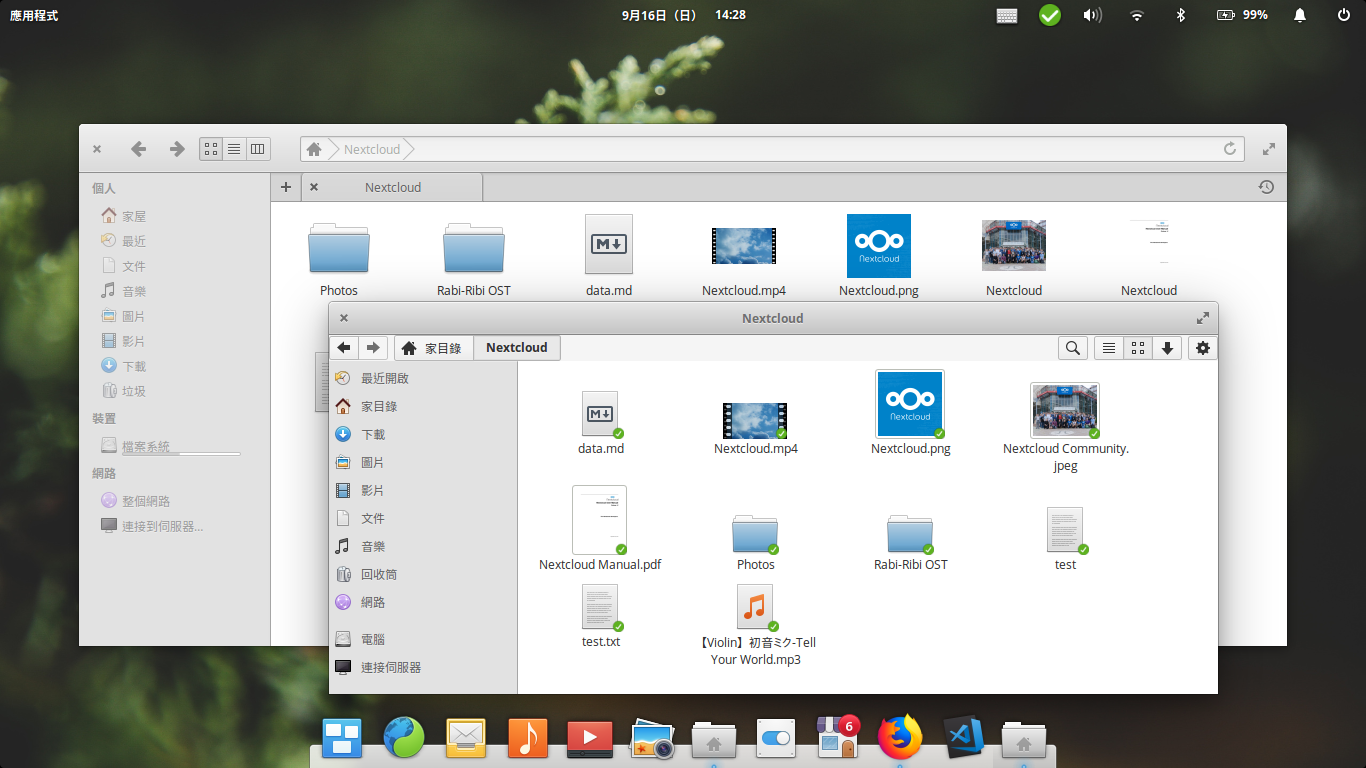
Task: Open the gear settings menu in the toolbar
Action: point(1202,348)
